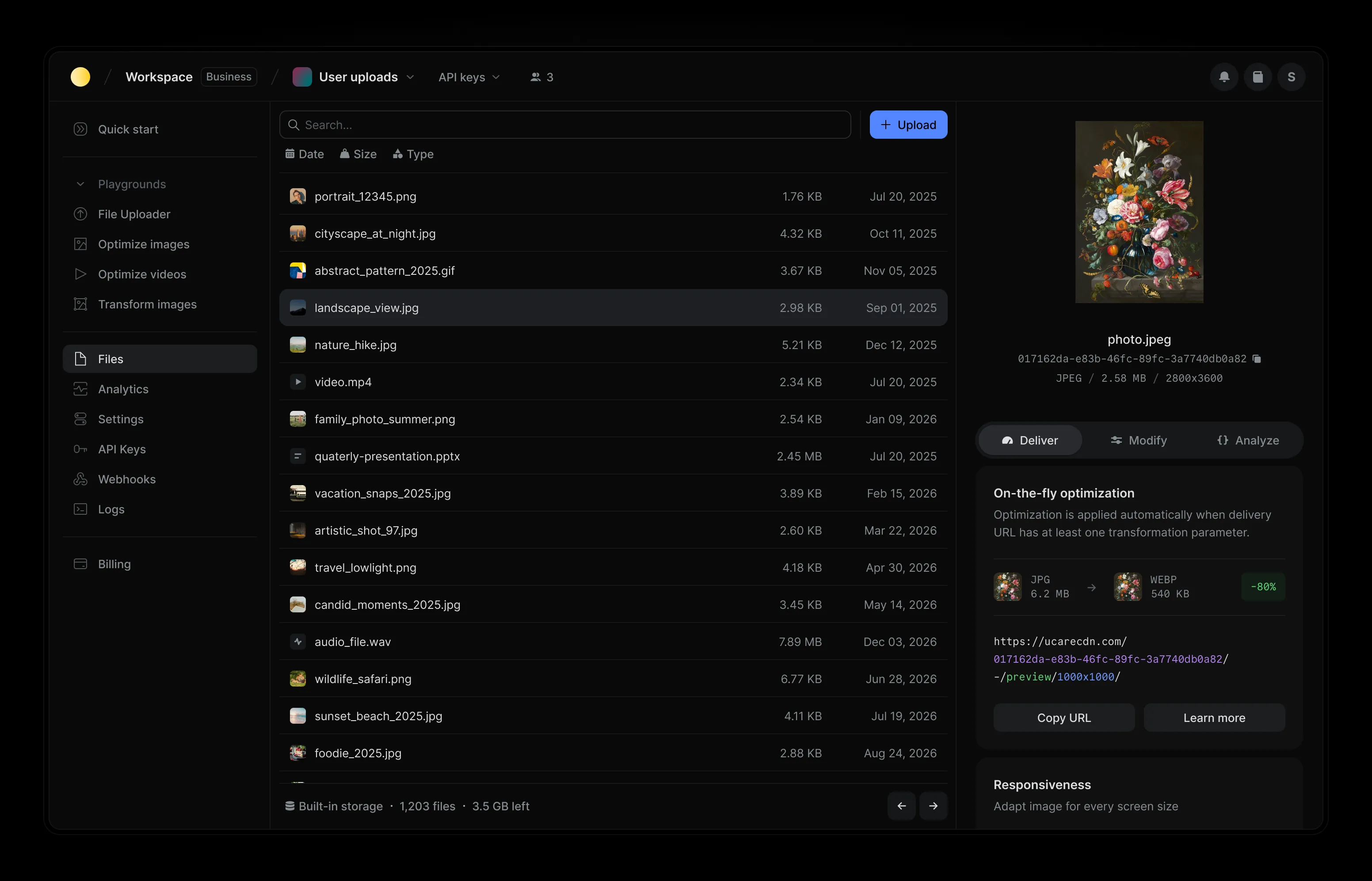Expand the User uploads project dropdown

(x=410, y=77)
